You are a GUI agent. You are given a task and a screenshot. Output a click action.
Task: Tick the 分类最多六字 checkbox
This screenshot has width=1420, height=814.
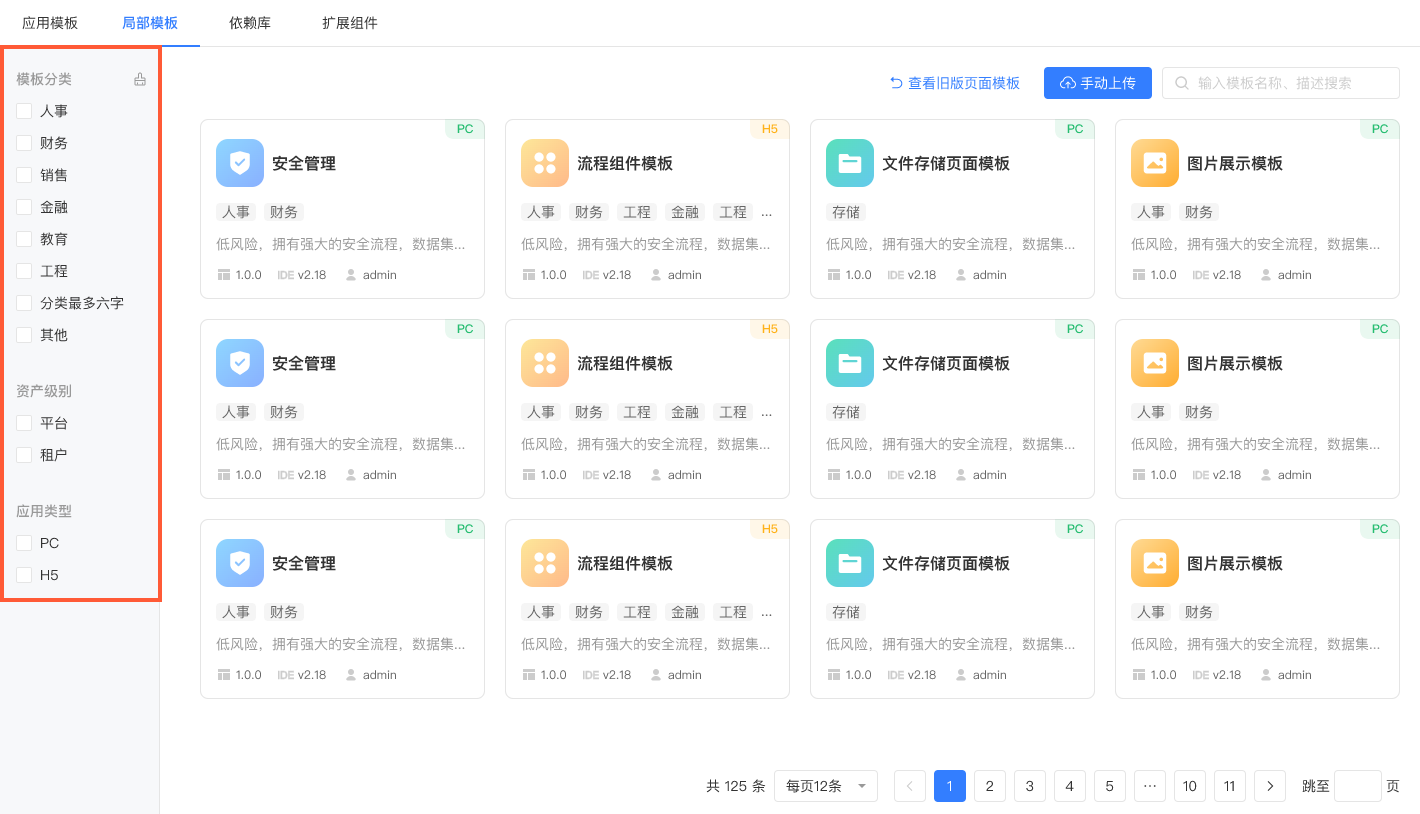pos(24,303)
